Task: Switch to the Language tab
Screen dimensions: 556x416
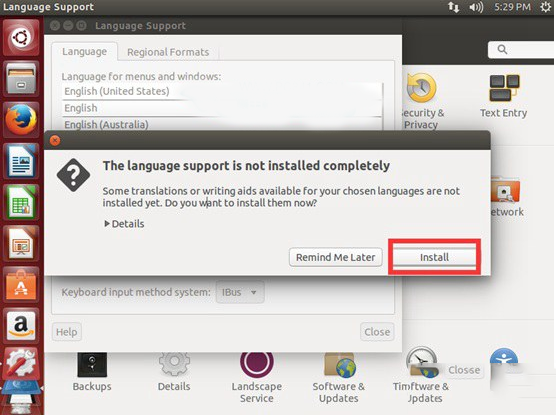Action: point(84,52)
